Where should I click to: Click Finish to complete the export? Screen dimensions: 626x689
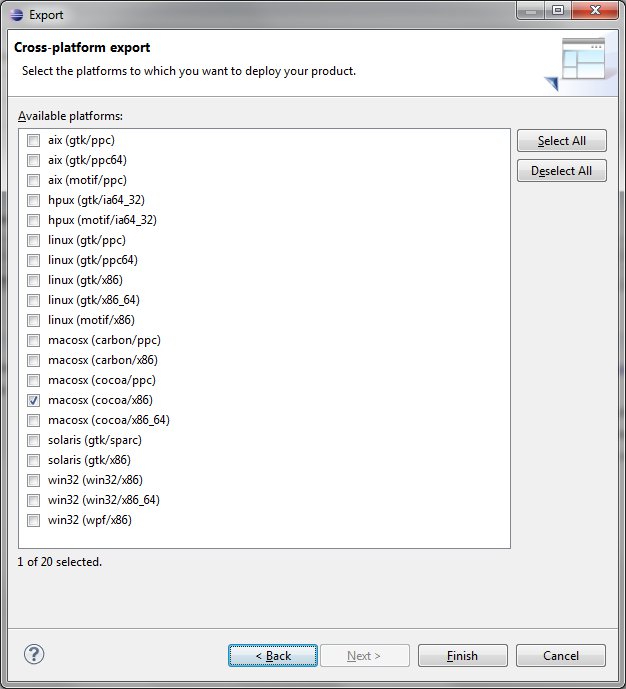[462, 656]
